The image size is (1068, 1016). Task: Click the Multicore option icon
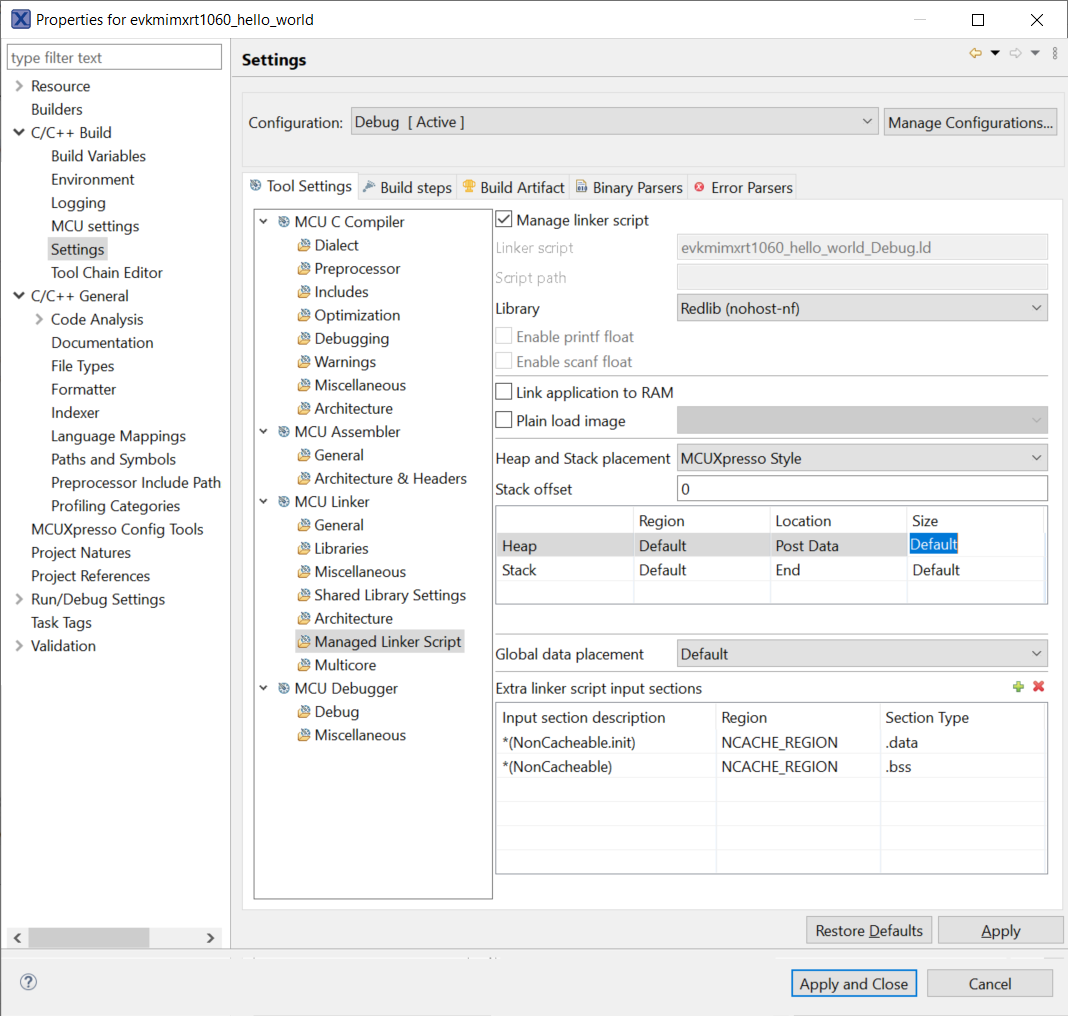click(304, 665)
